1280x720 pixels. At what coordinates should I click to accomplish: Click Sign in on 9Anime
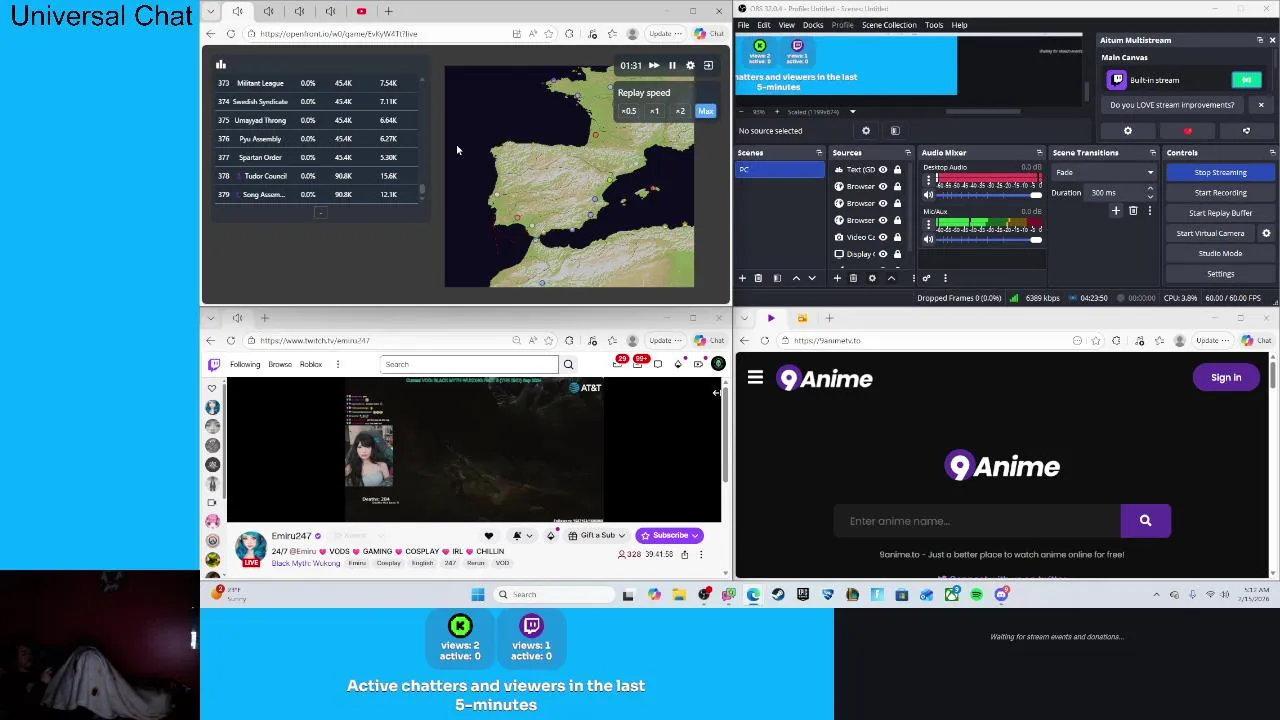tap(1226, 377)
